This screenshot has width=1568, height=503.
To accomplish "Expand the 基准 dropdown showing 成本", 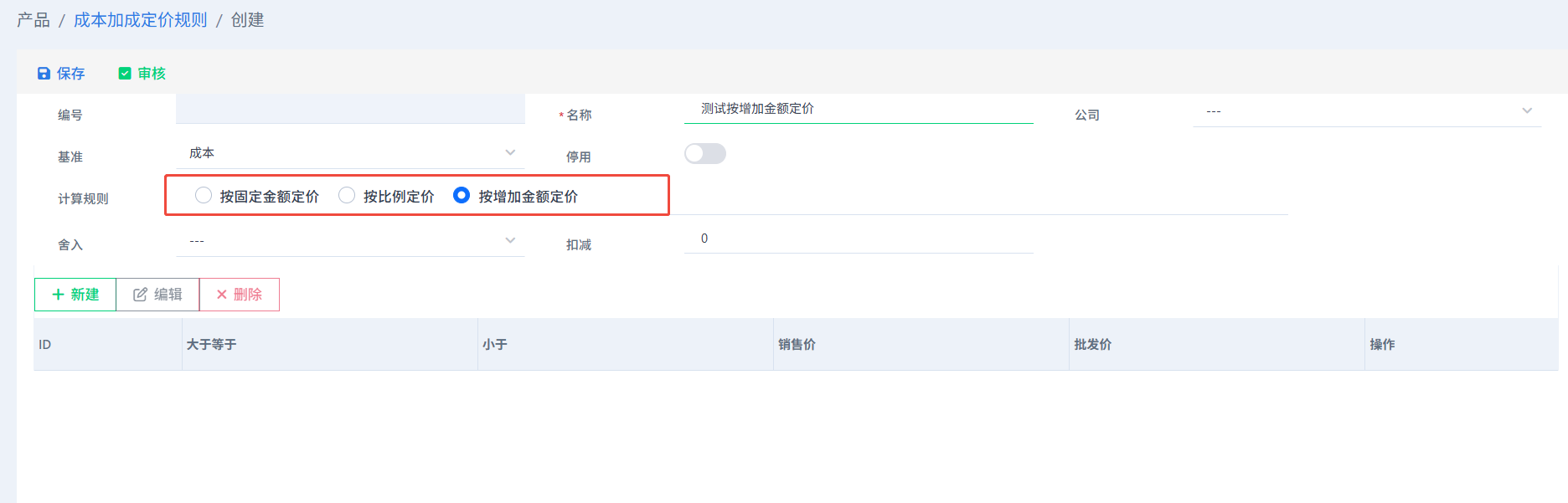I will 350,153.
